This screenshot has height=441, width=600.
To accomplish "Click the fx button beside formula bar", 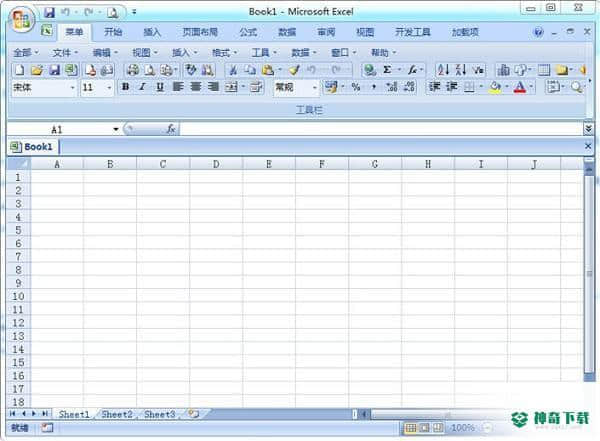I will pyautogui.click(x=171, y=129).
